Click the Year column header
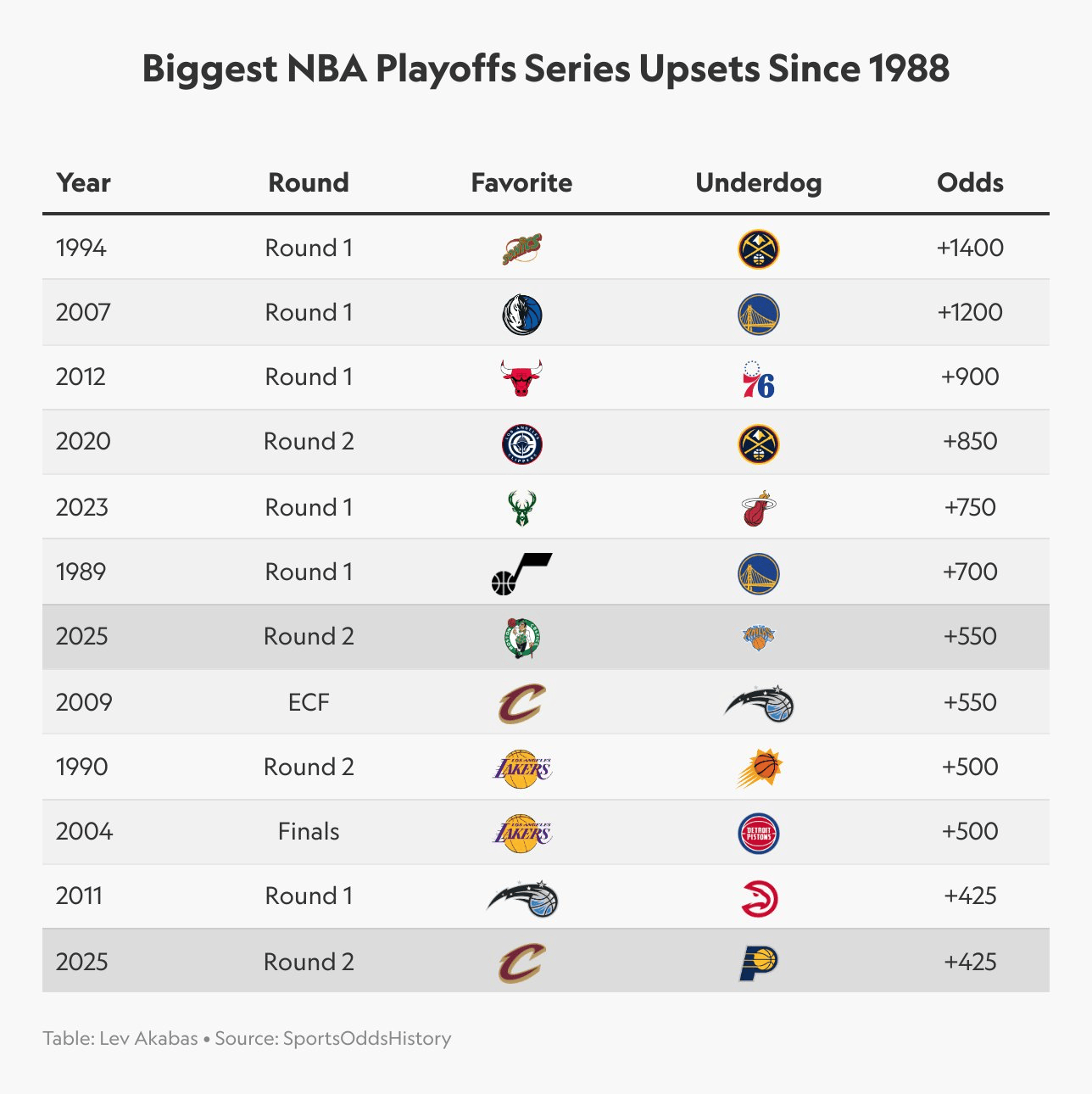Image resolution: width=1092 pixels, height=1094 pixels. (x=83, y=182)
